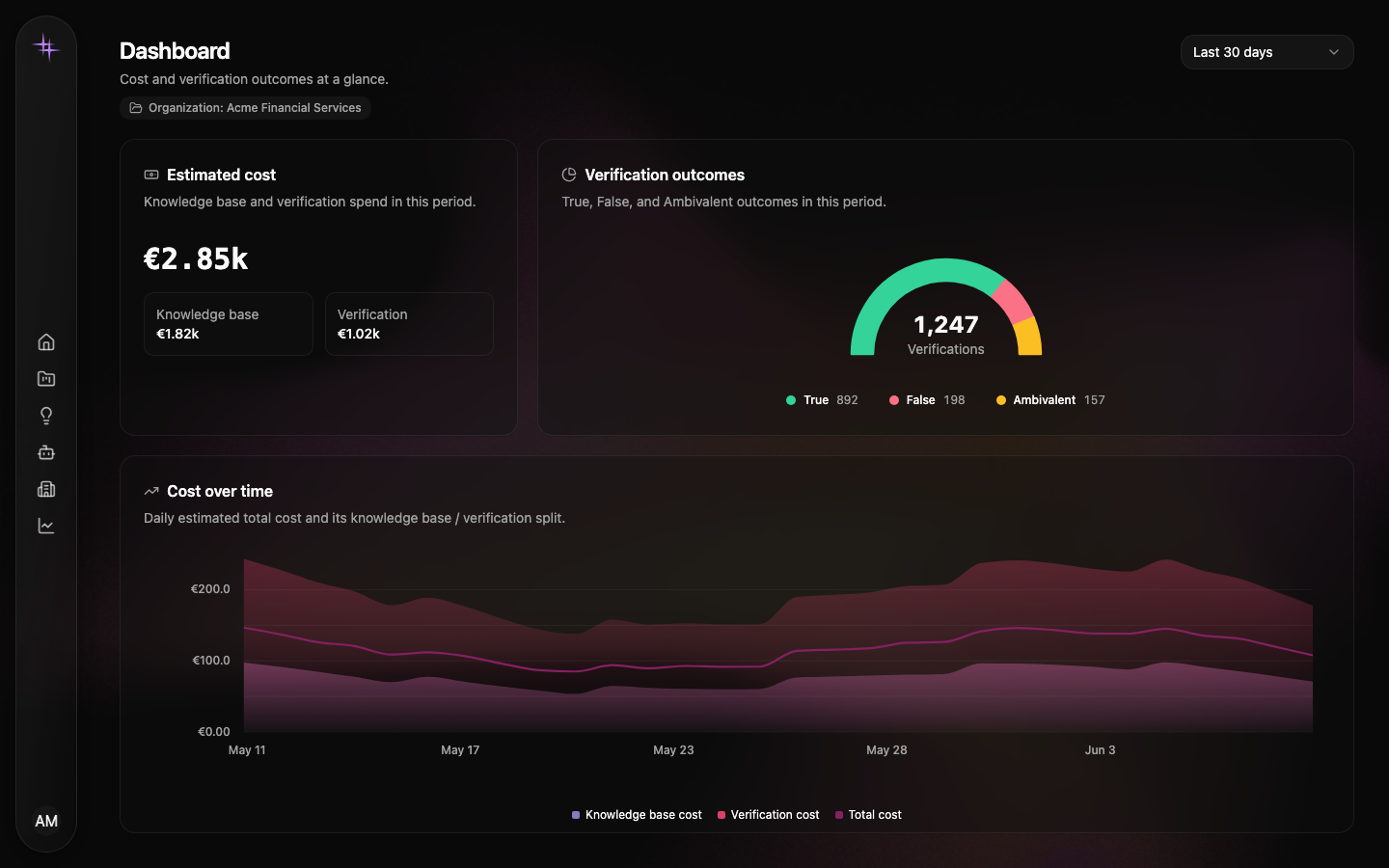Click the €200.0 y-axis label
Viewport: 1389px width, 868px height.
210,589
